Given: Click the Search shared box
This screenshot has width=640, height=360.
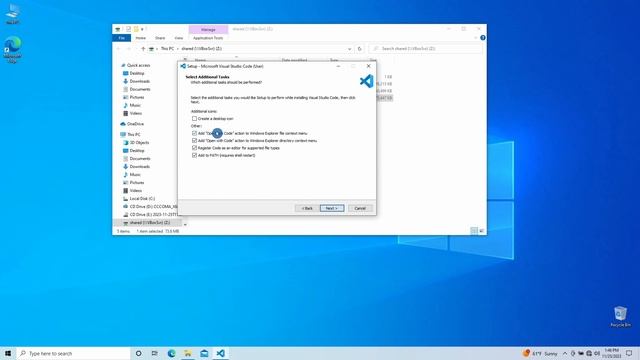Looking at the screenshot, I should pyautogui.click(x=426, y=49).
